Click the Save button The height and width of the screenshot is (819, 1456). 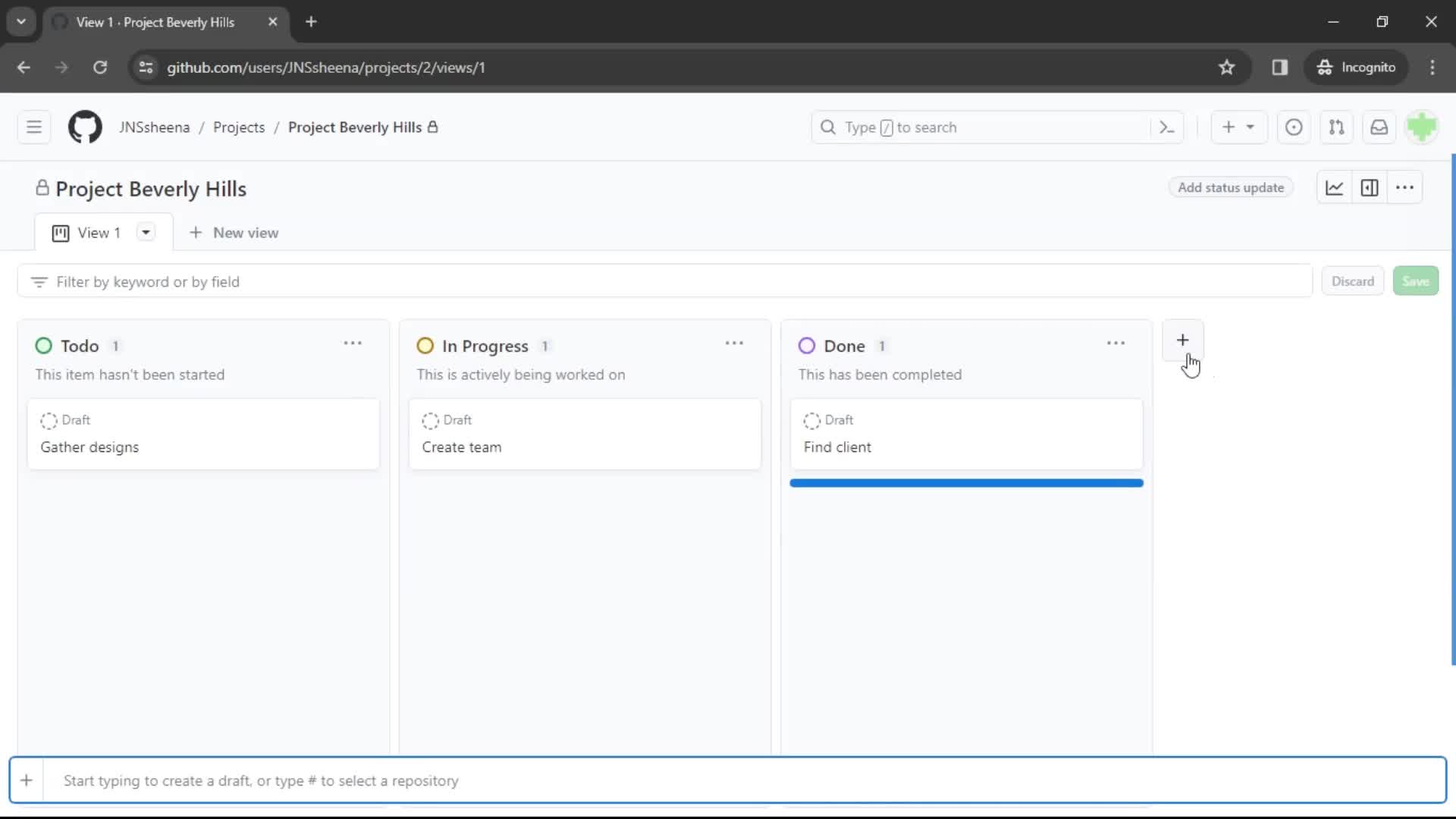[1416, 281]
